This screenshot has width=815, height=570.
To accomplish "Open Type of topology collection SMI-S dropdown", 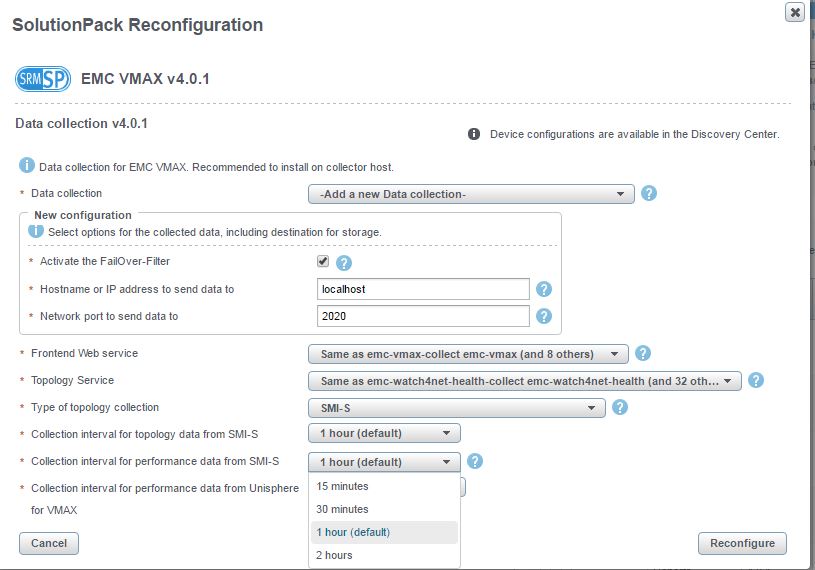I will click(456, 408).
